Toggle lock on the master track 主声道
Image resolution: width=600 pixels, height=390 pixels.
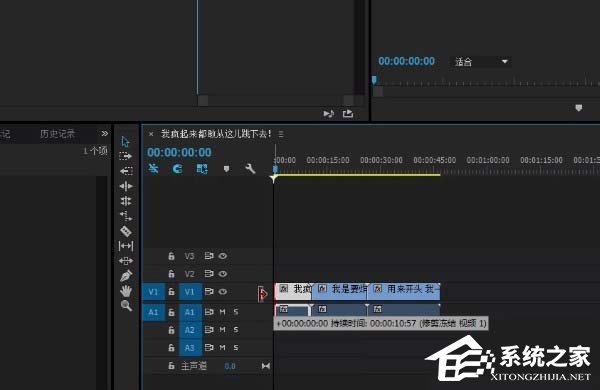pyautogui.click(x=171, y=366)
